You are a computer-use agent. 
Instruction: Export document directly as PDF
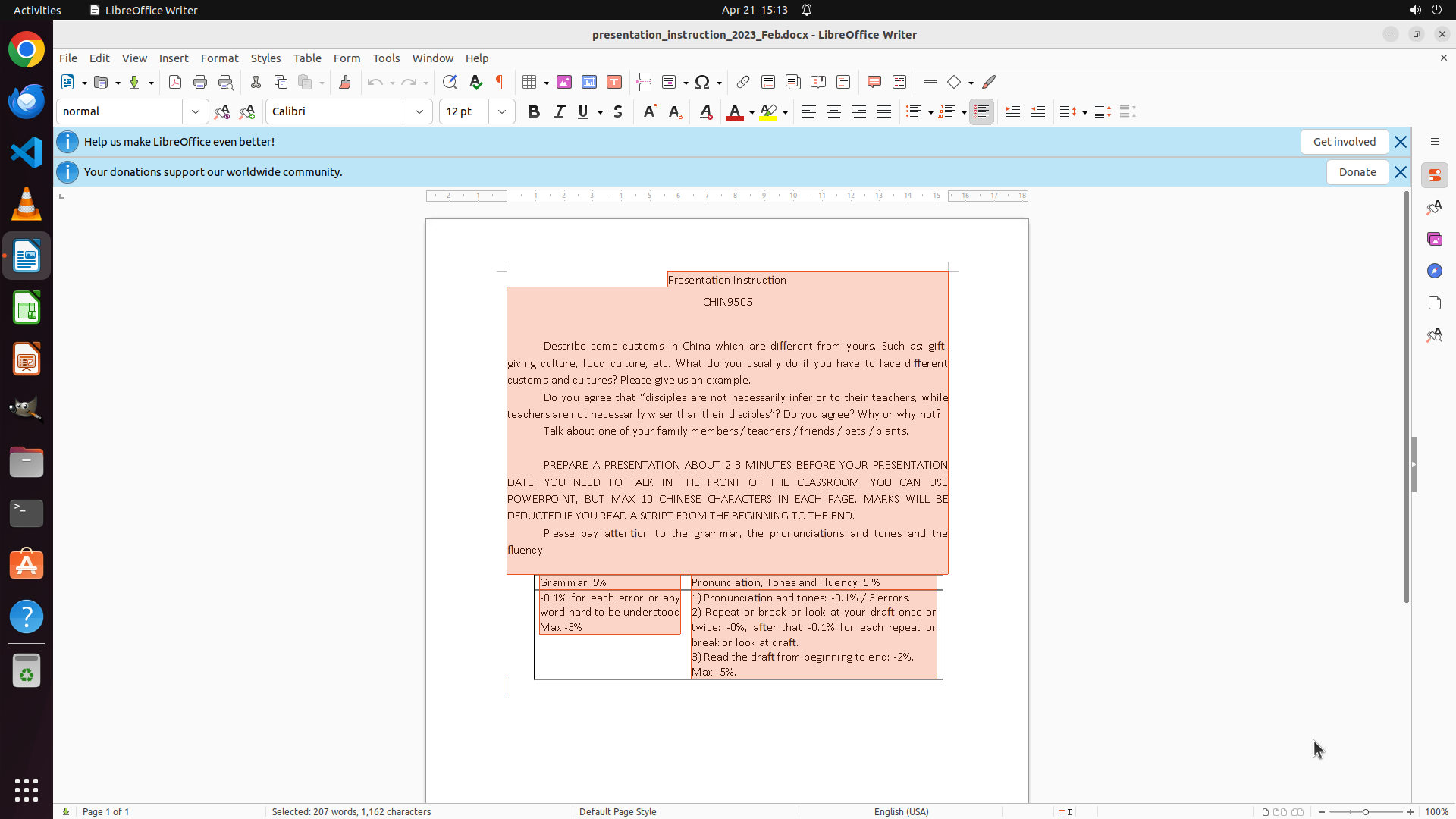pos(175,82)
